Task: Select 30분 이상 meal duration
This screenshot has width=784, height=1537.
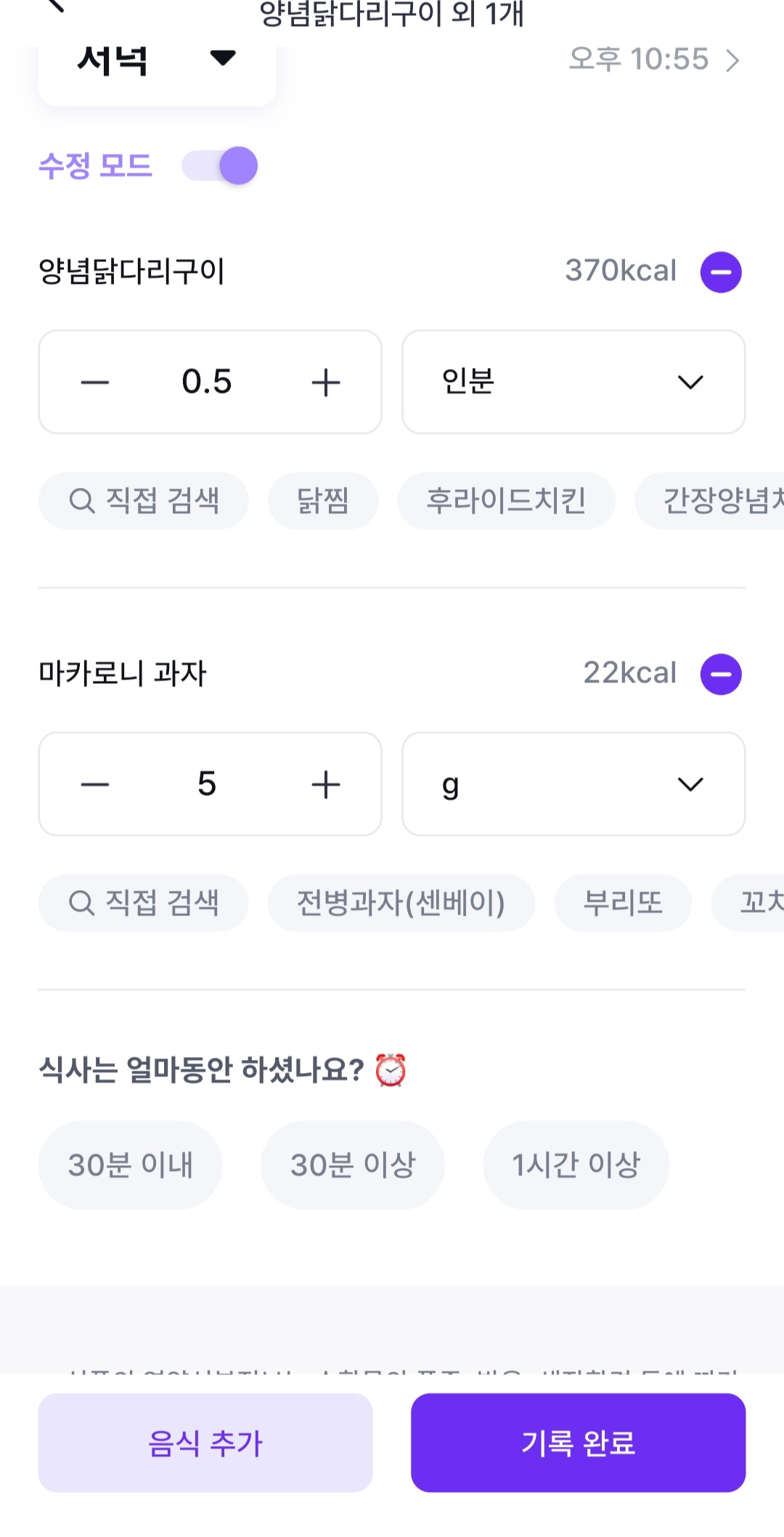Action: (353, 1165)
